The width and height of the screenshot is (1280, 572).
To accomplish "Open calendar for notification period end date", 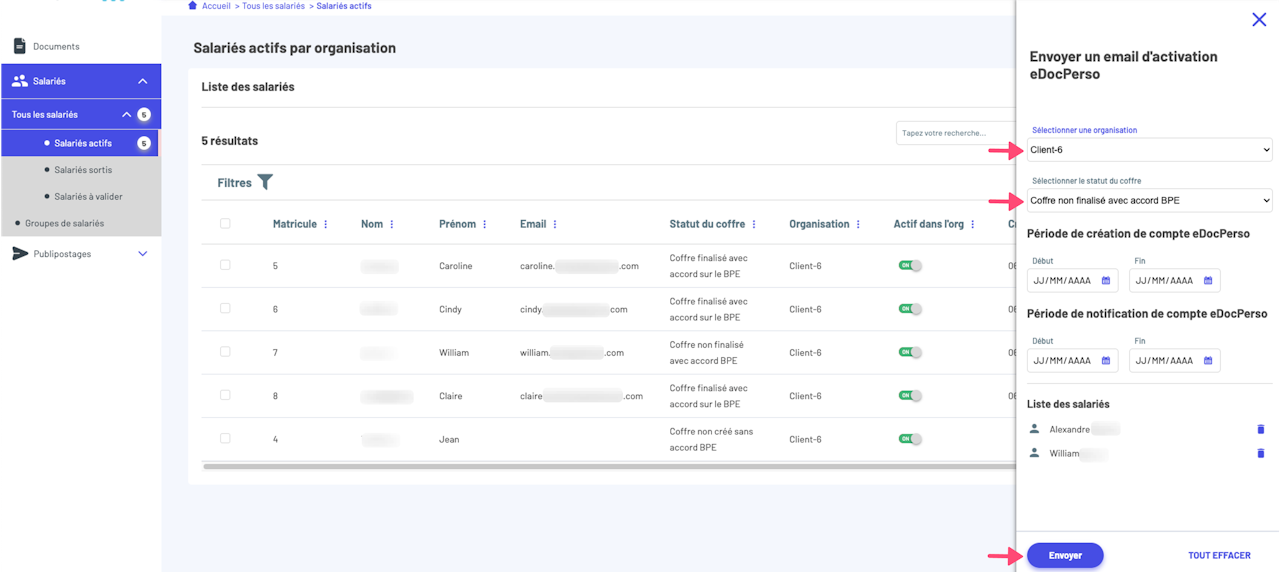I will (1208, 360).
